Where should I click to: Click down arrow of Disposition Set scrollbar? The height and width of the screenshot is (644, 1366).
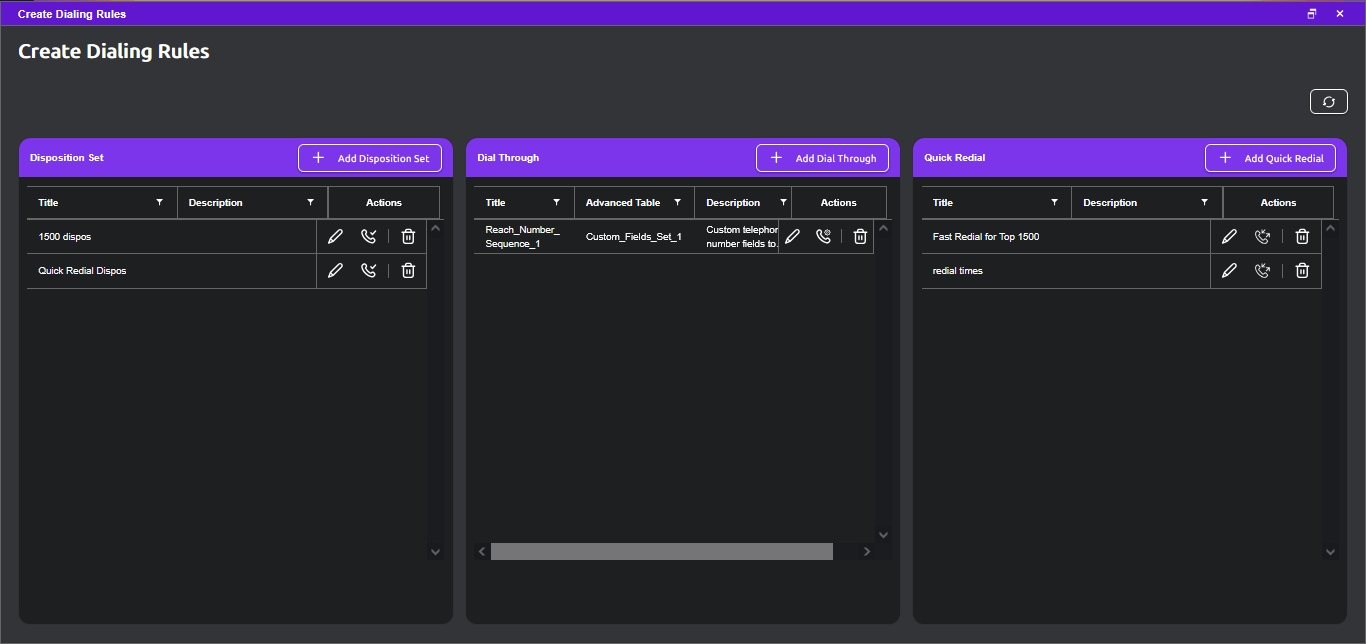[x=435, y=551]
